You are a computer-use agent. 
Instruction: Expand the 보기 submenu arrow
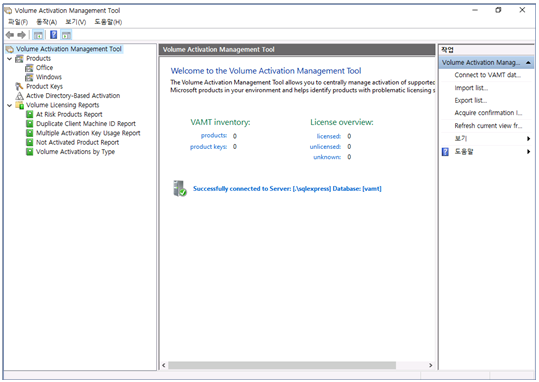pyautogui.click(x=528, y=139)
